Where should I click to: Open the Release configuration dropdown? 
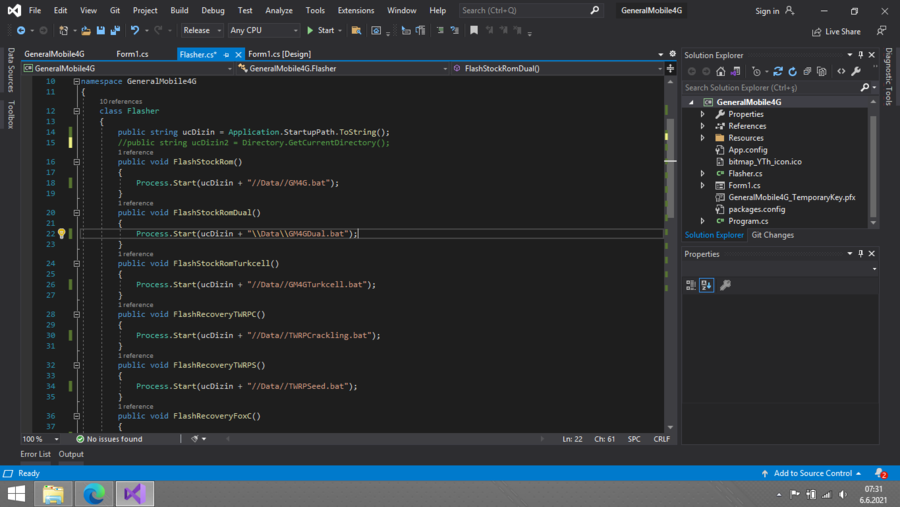(202, 31)
